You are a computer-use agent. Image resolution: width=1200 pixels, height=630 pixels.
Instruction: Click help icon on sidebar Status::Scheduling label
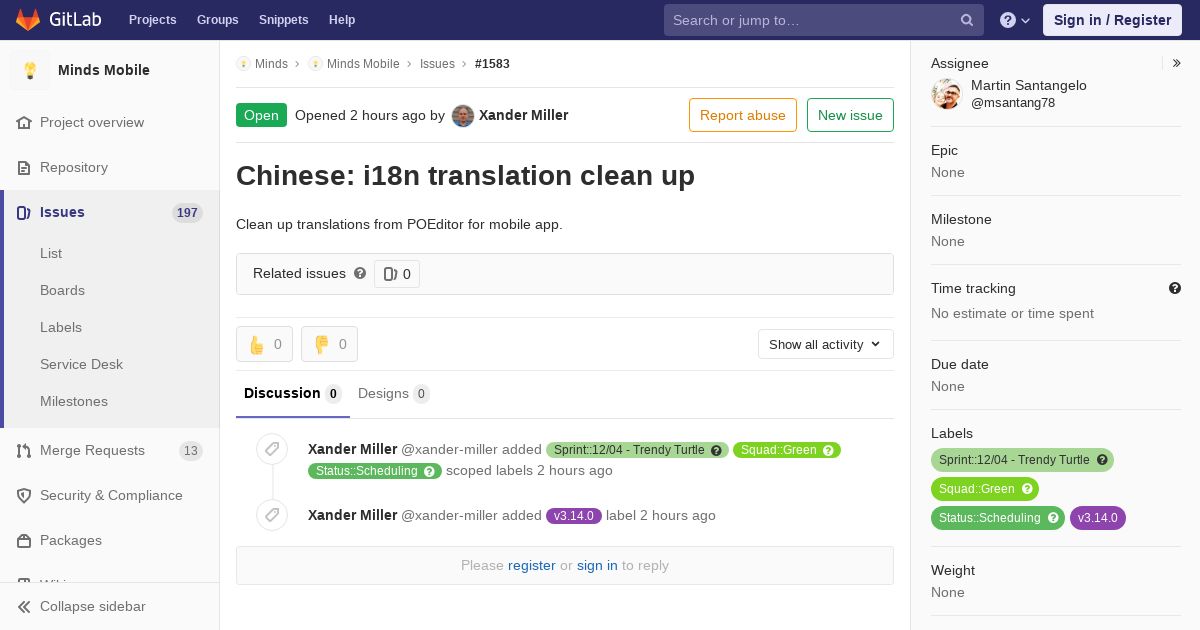1053,518
